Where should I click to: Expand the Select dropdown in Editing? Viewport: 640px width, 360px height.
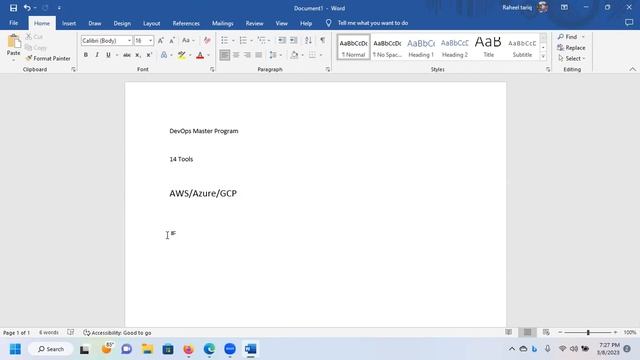click(x=572, y=58)
